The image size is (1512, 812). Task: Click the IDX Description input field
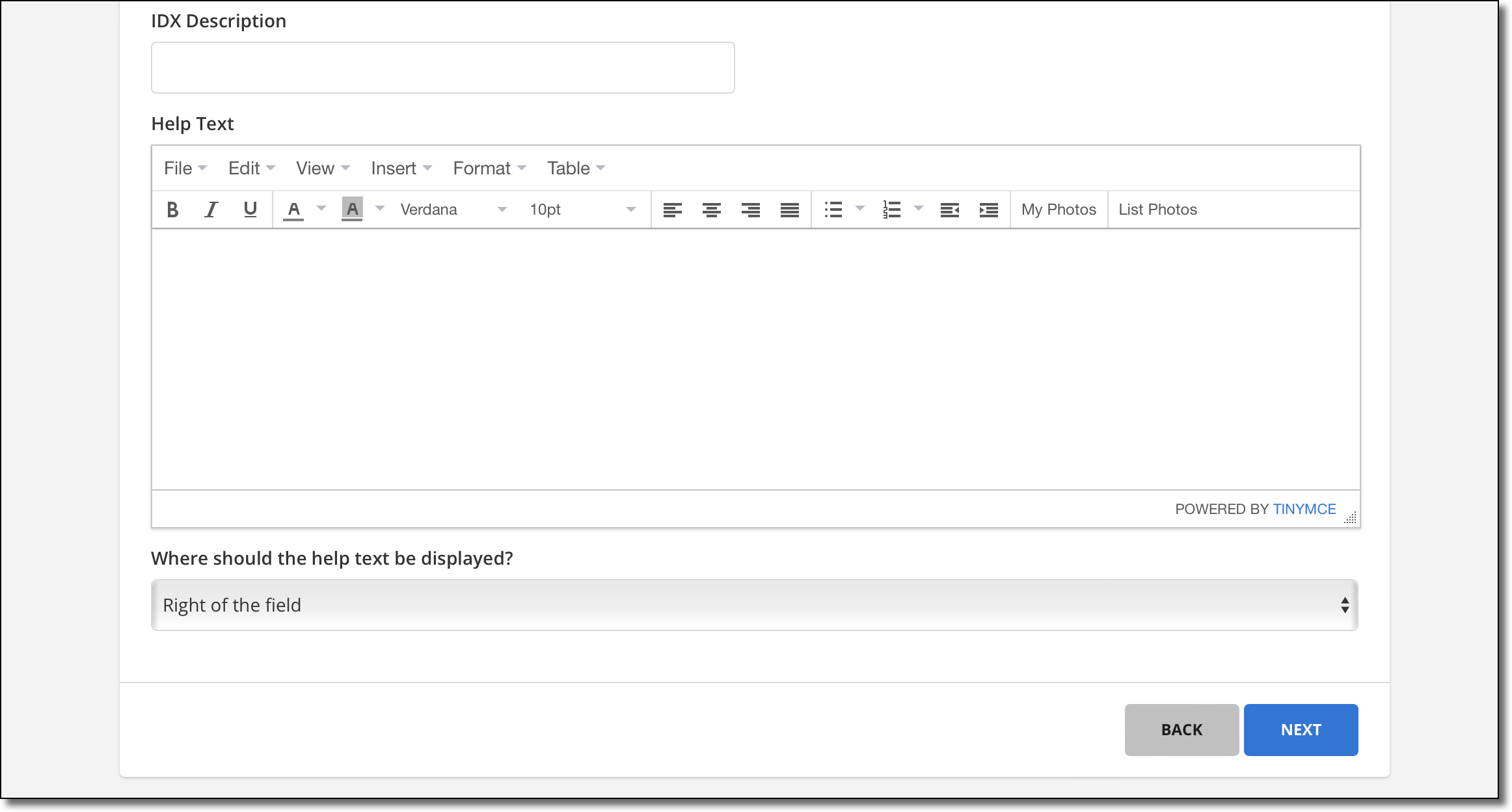(x=443, y=68)
